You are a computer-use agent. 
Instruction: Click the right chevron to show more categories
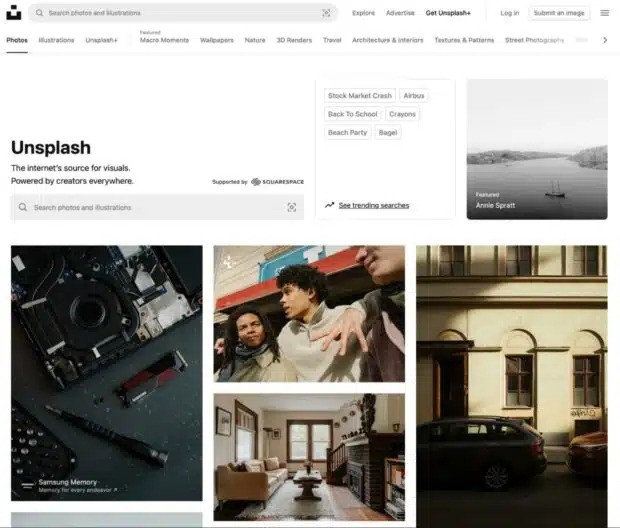tap(605, 40)
